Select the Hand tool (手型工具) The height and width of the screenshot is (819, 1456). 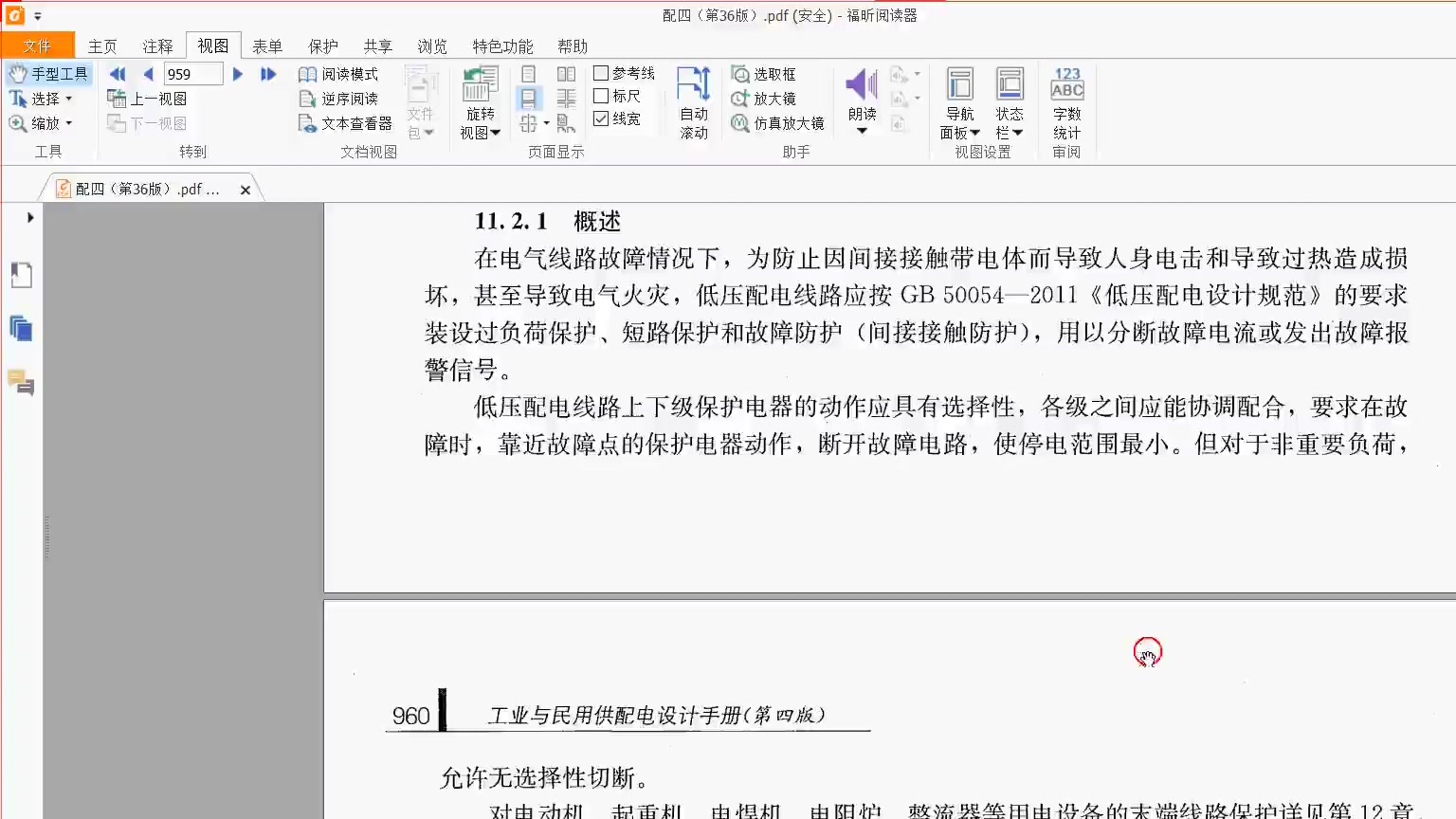pyautogui.click(x=49, y=74)
